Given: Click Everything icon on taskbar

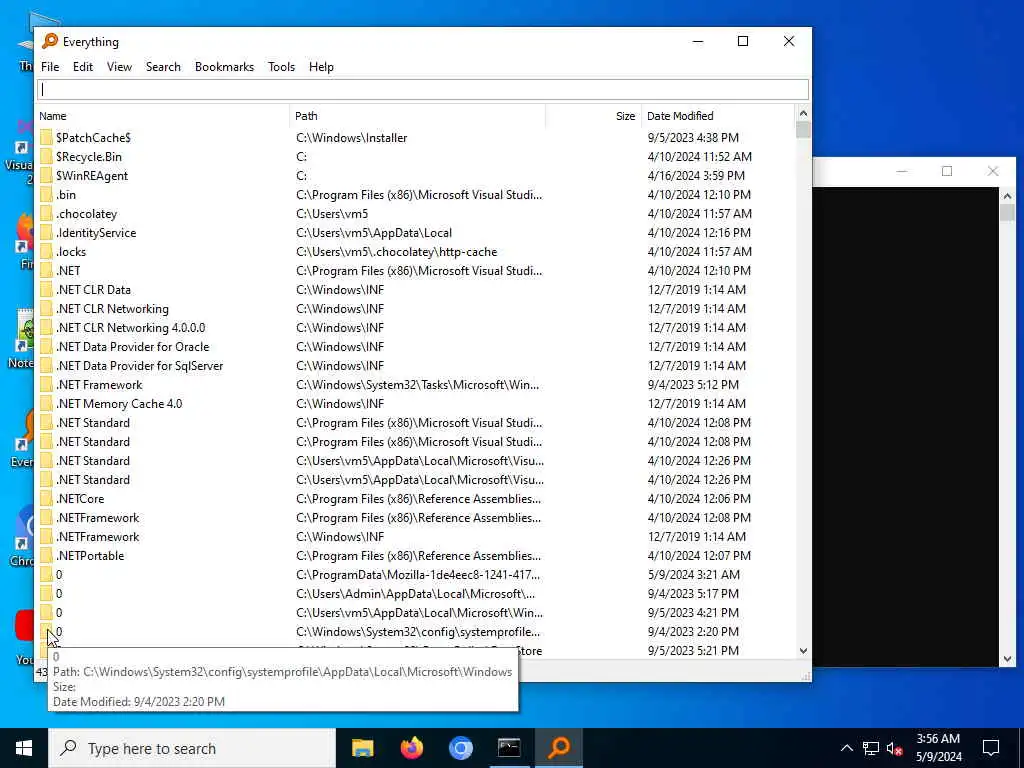Looking at the screenshot, I should click(559, 748).
